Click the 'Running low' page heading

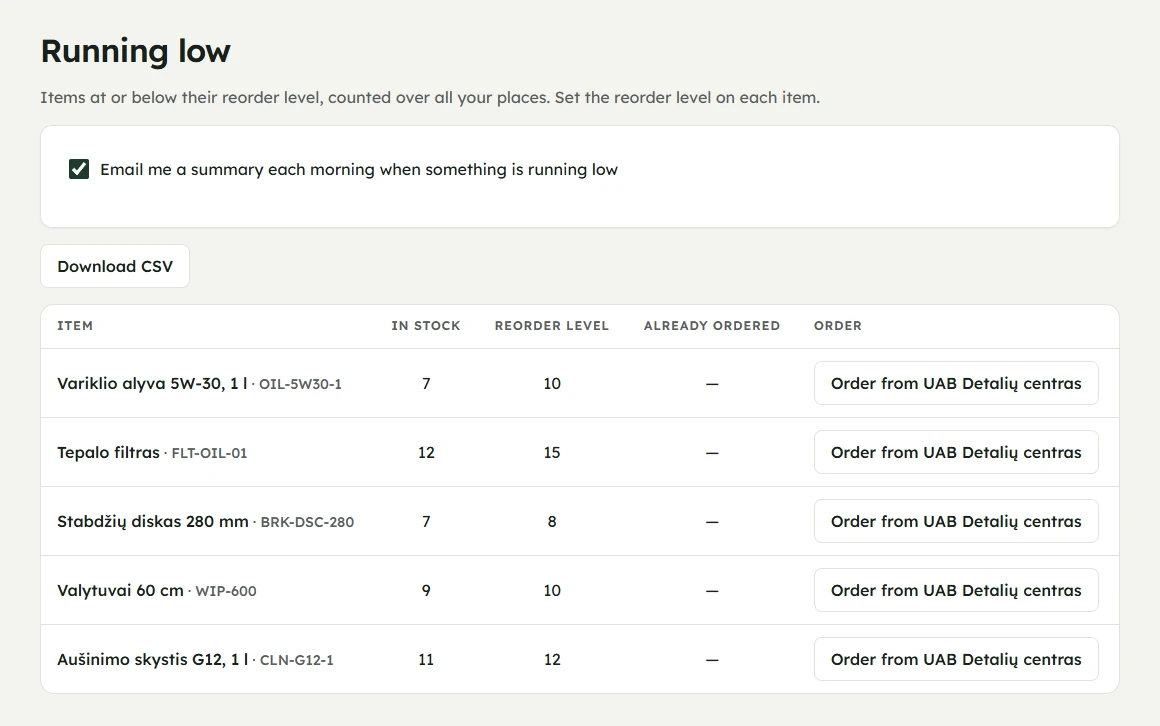135,51
